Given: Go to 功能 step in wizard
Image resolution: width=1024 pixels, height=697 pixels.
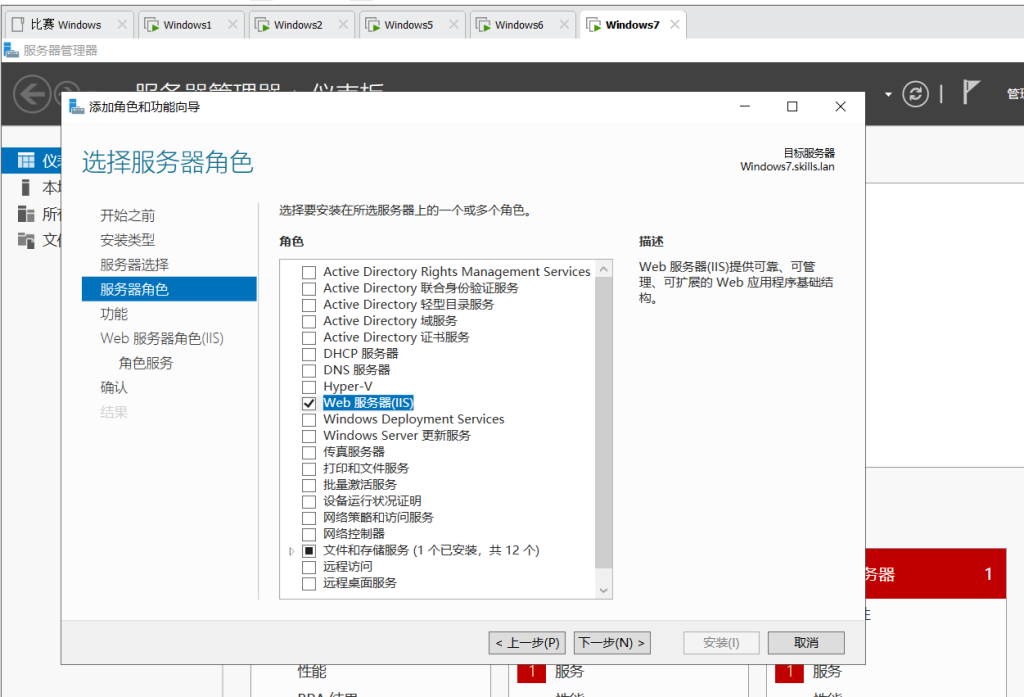Looking at the screenshot, I should pyautogui.click(x=114, y=314).
